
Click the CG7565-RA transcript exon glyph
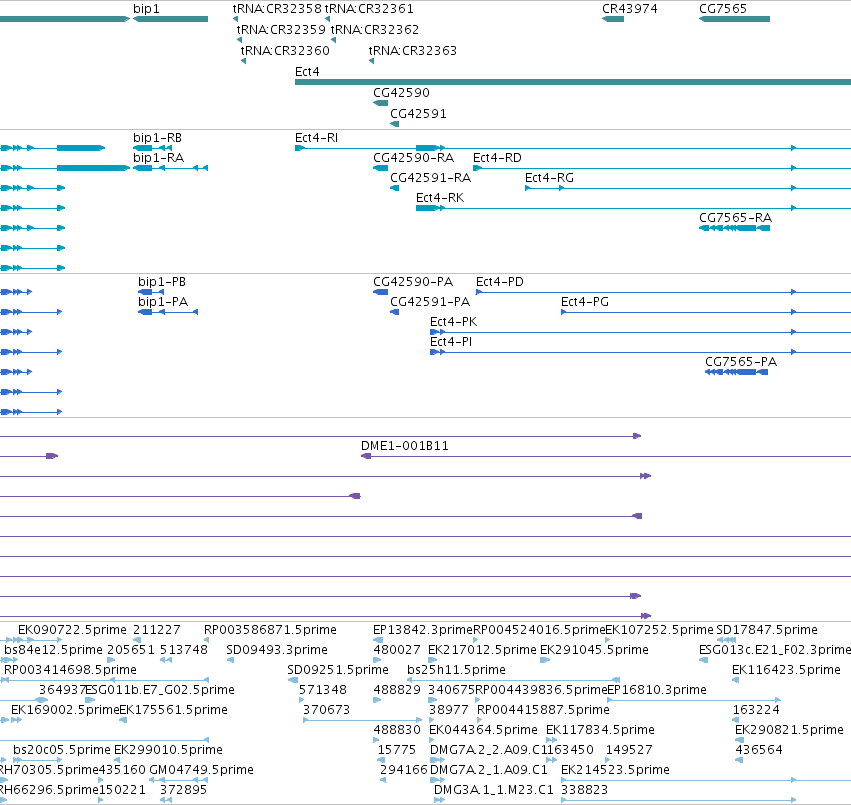(x=734, y=228)
